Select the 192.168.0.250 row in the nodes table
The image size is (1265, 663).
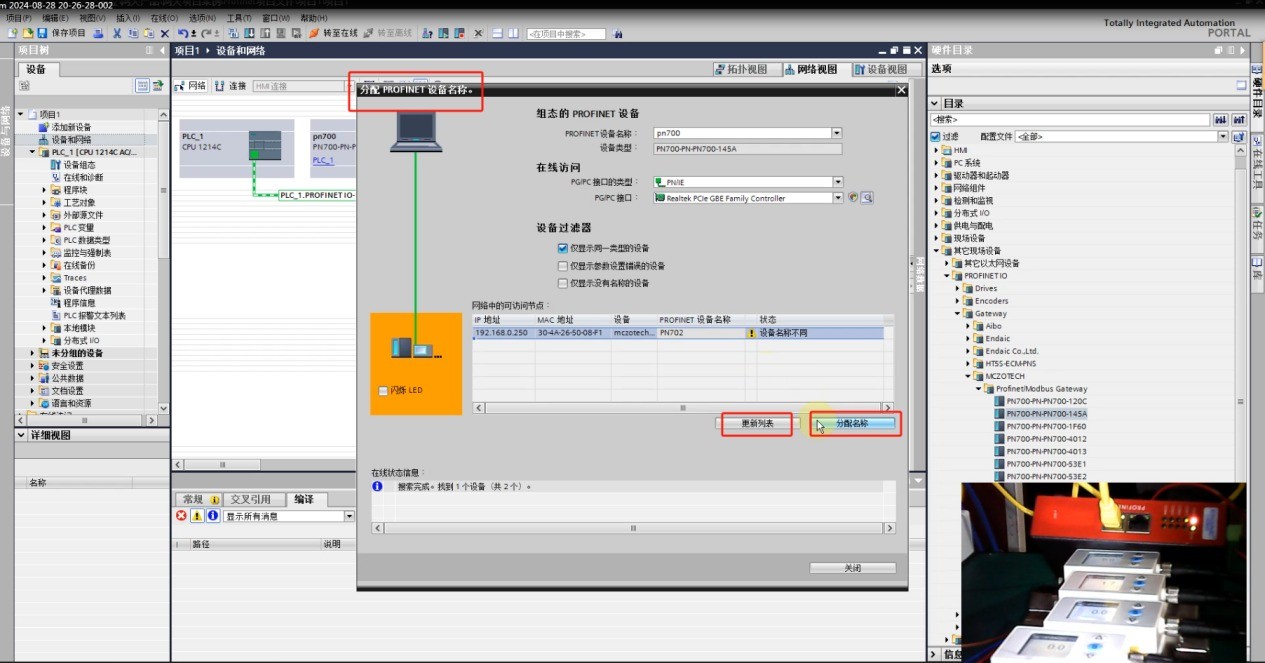pos(678,333)
